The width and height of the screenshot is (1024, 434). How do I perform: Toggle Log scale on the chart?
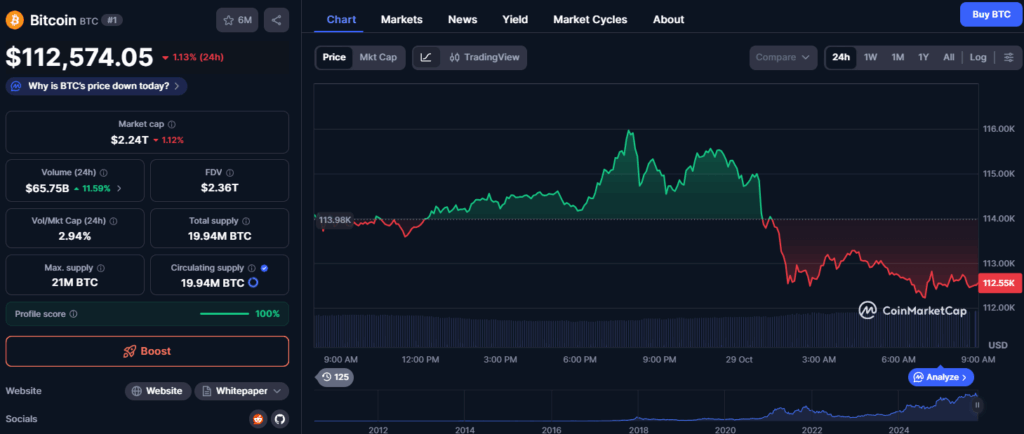(977, 57)
